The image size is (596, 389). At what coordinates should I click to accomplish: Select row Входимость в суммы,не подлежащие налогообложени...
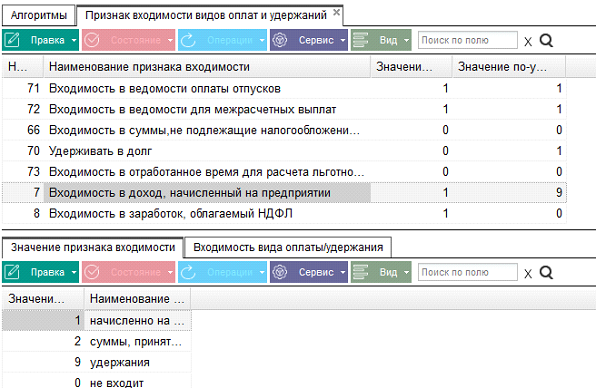click(x=284, y=130)
